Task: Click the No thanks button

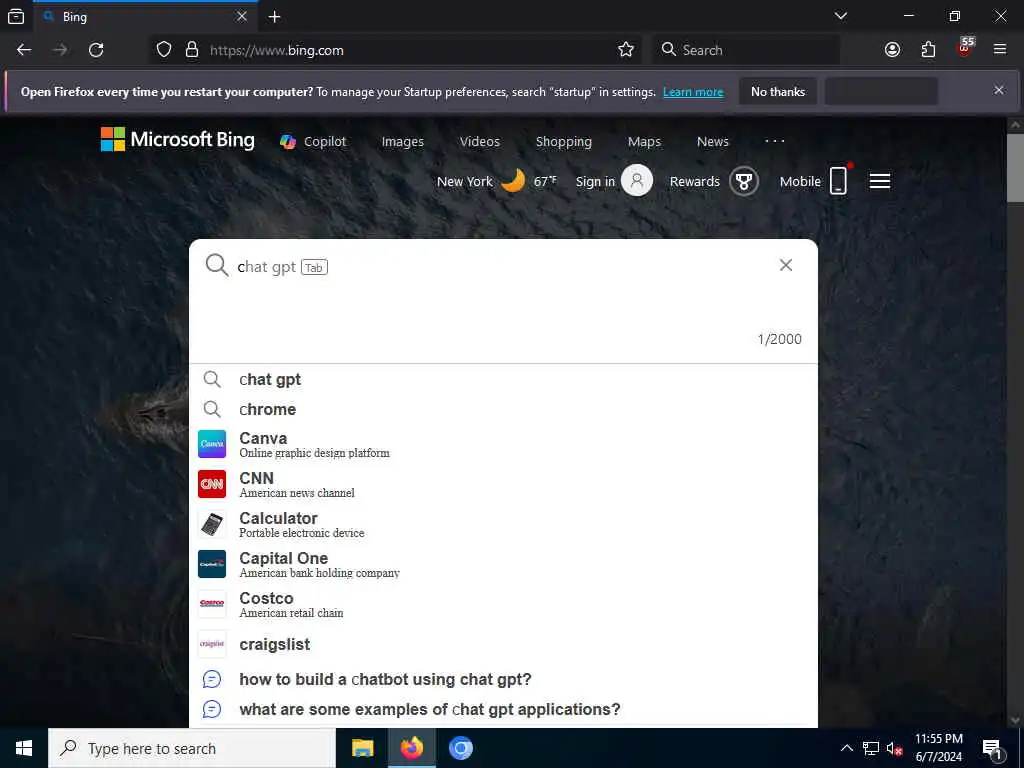Action: pos(778,91)
